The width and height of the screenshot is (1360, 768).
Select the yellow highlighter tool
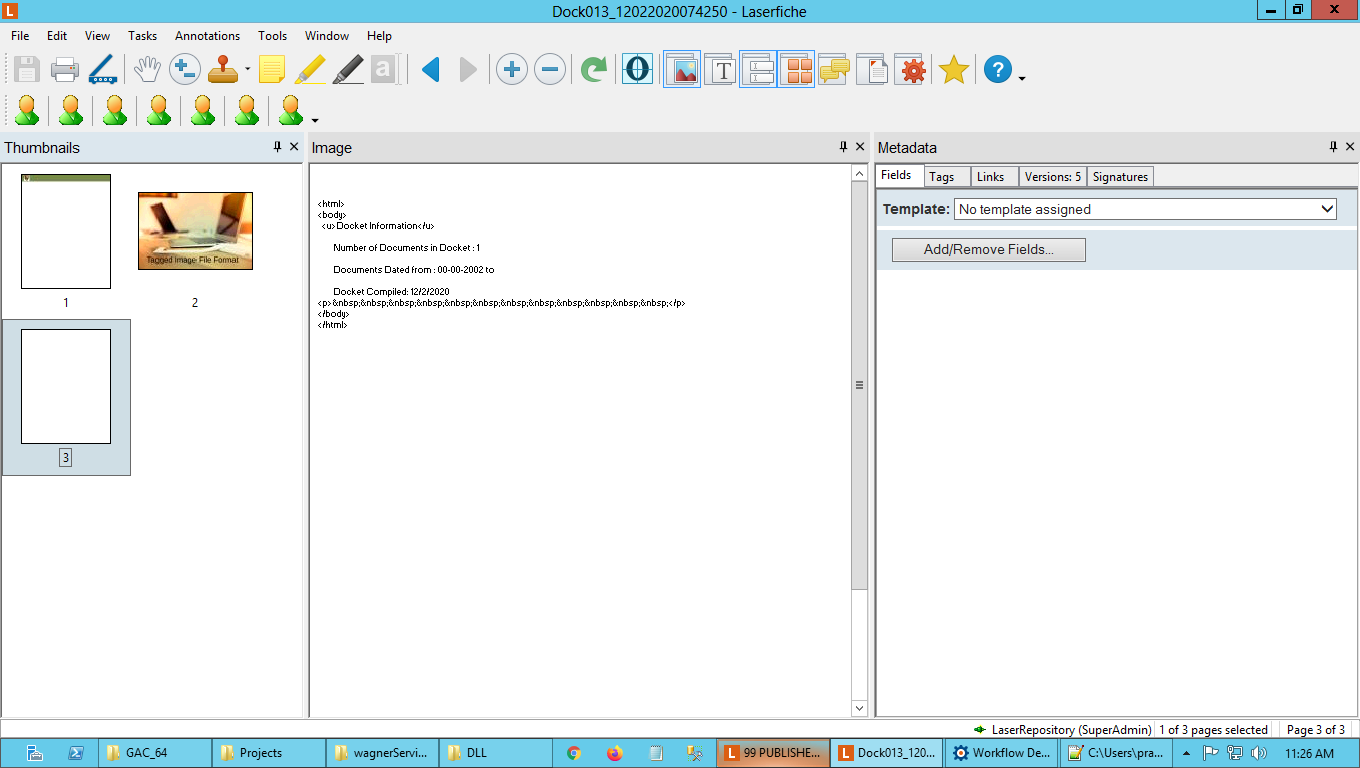(310, 70)
